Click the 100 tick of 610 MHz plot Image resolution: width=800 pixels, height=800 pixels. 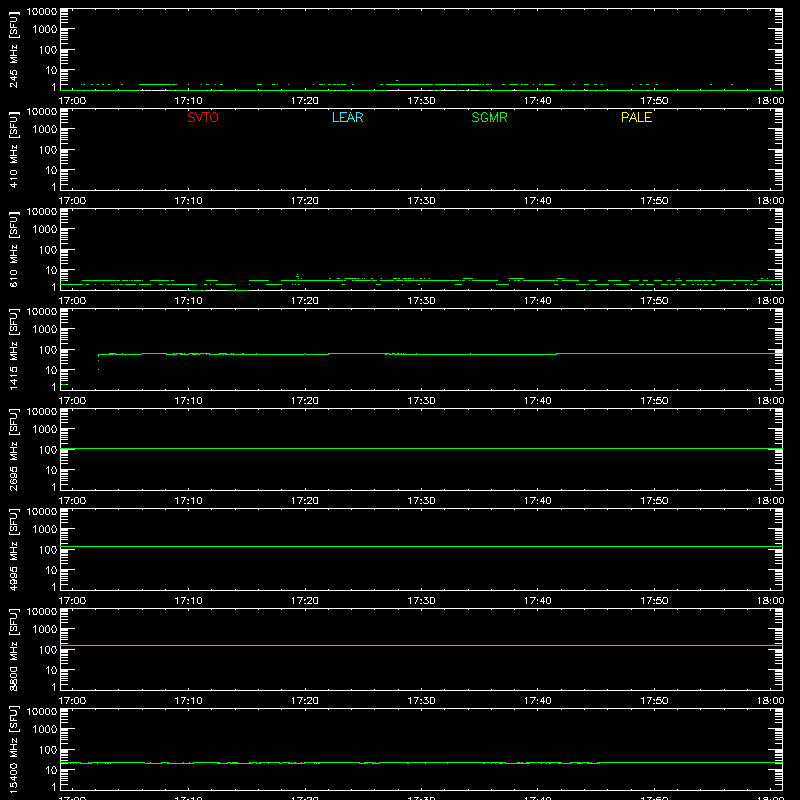[48, 250]
